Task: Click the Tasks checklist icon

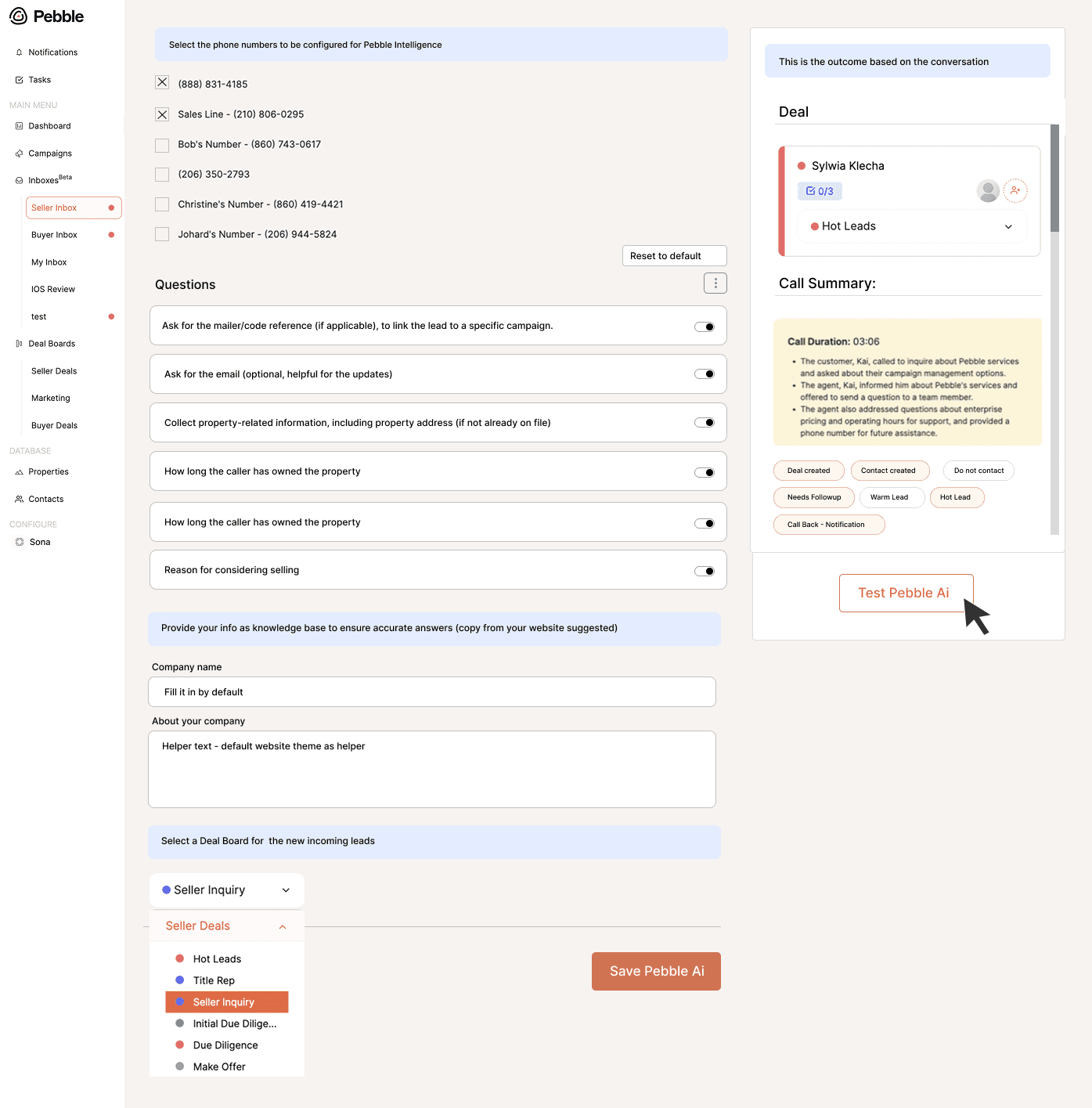Action: coord(20,80)
